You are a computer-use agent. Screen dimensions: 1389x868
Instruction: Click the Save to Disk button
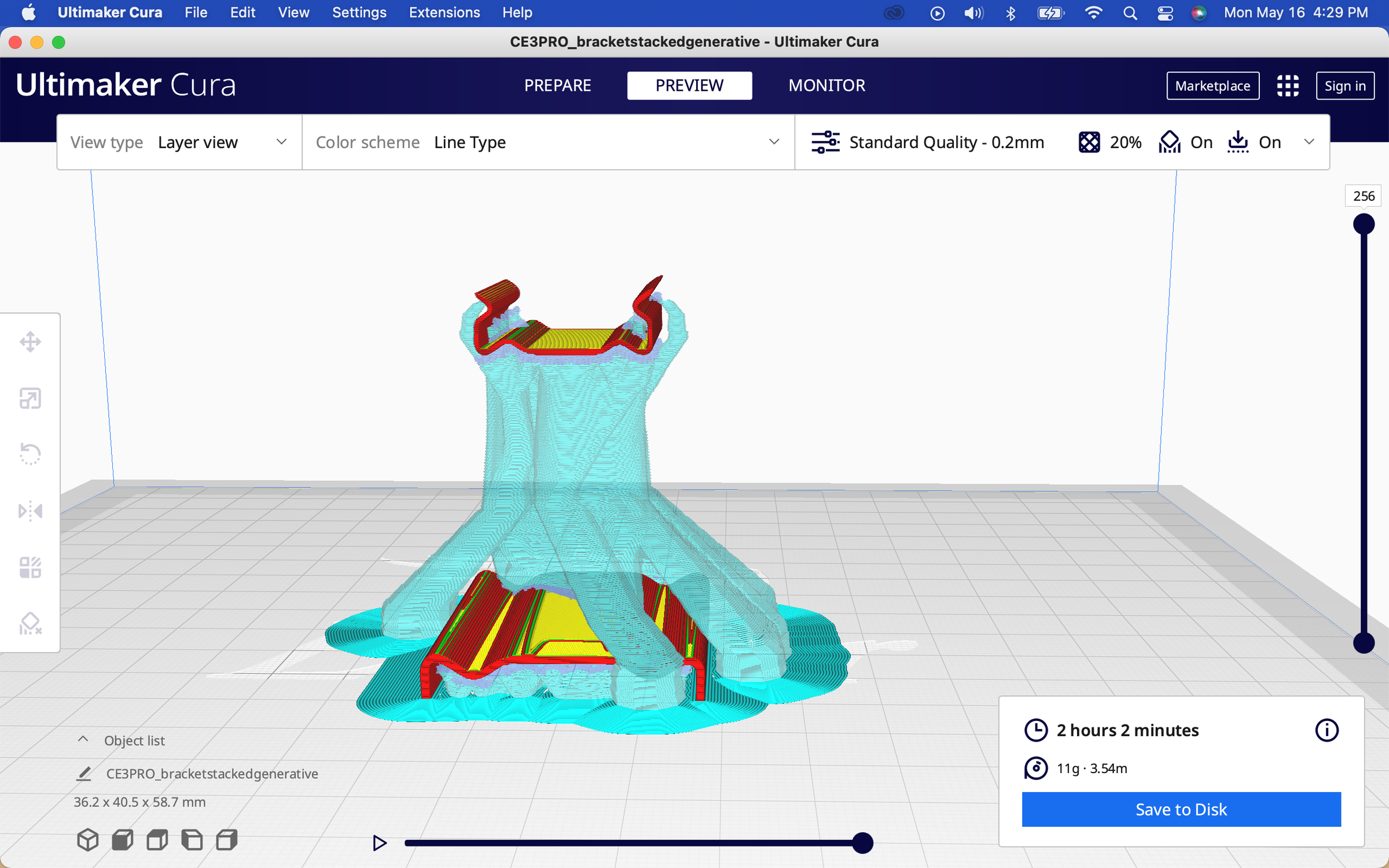point(1181,809)
